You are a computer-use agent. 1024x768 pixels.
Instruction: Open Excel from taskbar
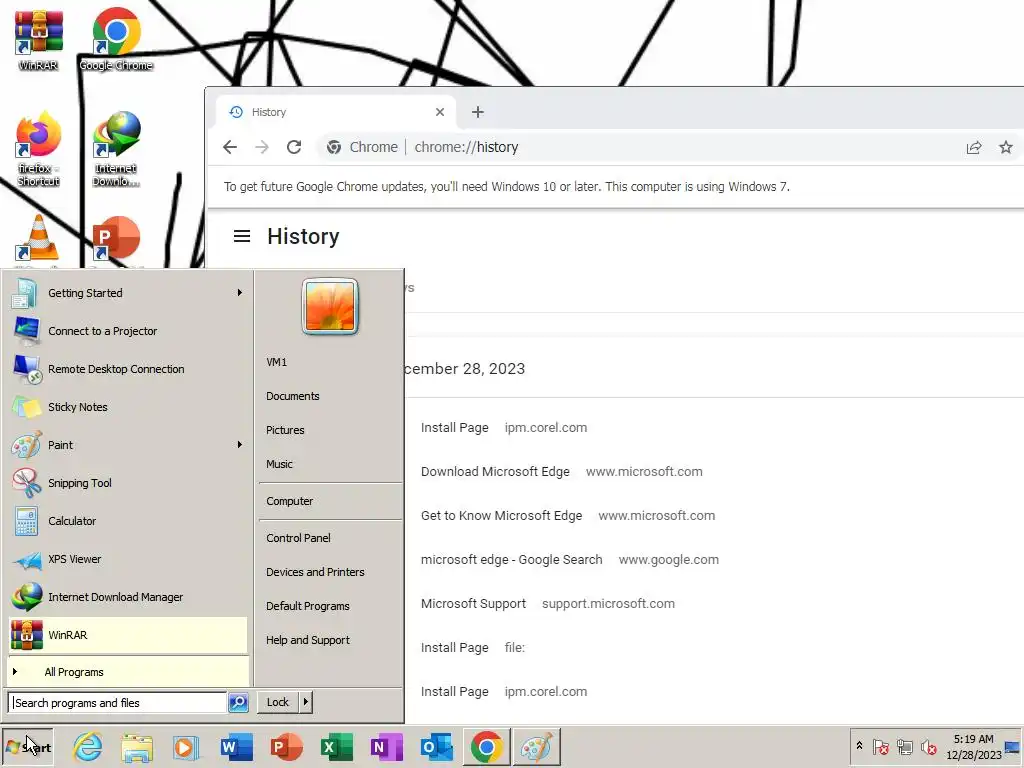tap(336, 747)
